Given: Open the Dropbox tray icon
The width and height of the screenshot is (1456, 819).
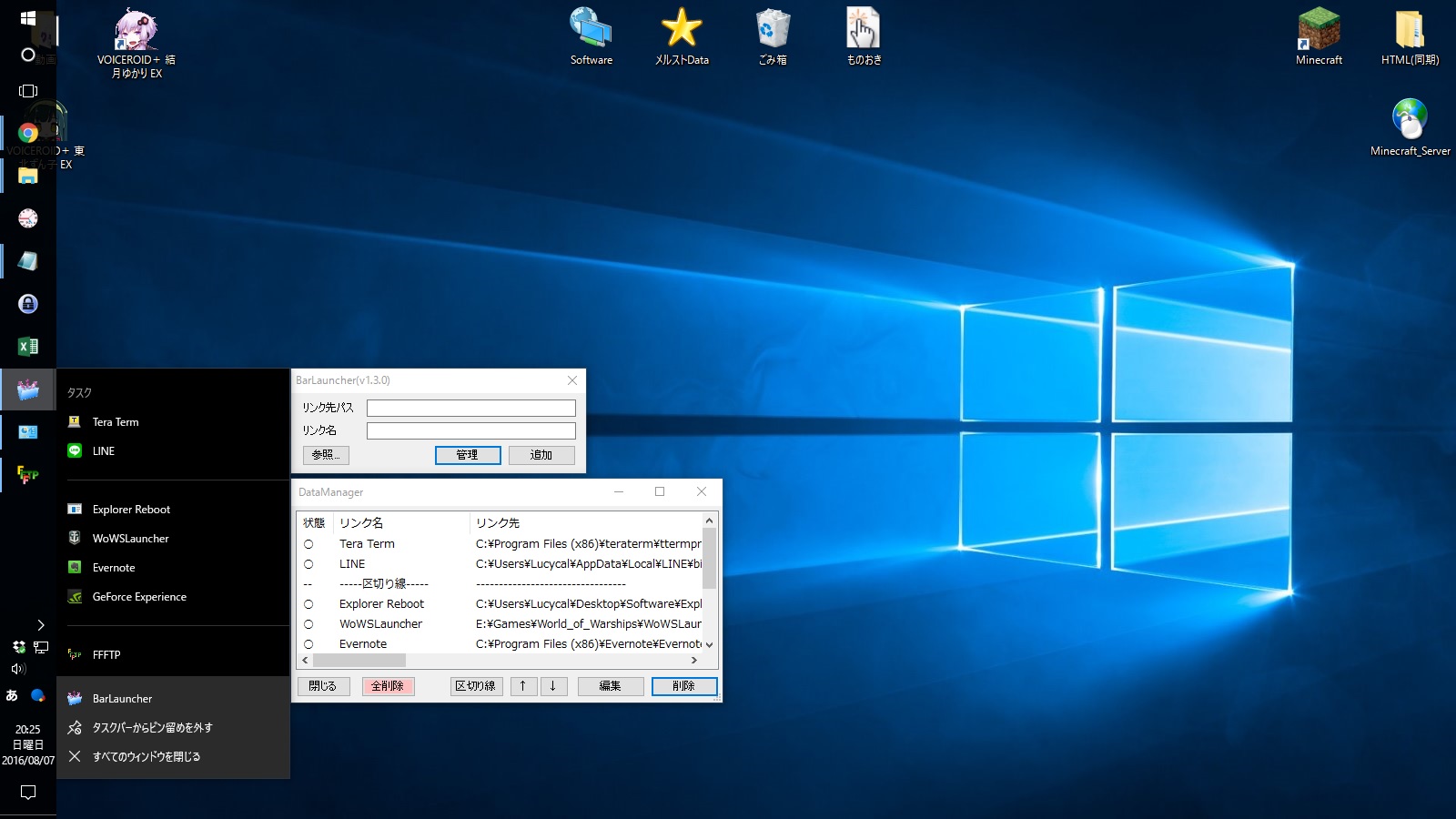Looking at the screenshot, I should (x=18, y=647).
